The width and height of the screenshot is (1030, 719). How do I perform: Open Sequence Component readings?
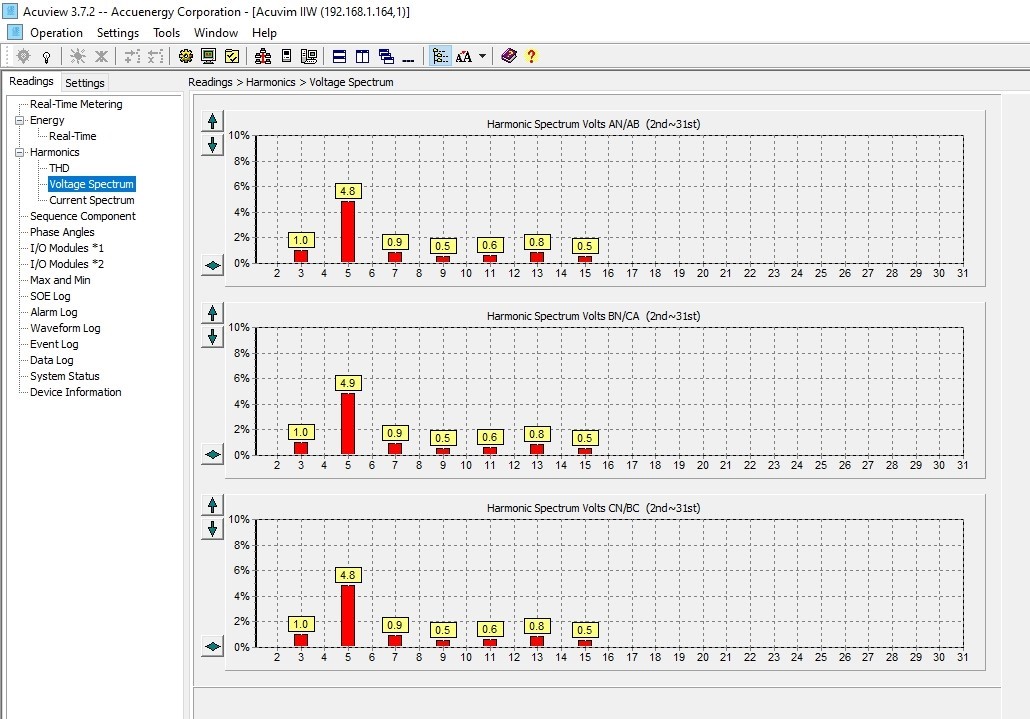pos(83,216)
